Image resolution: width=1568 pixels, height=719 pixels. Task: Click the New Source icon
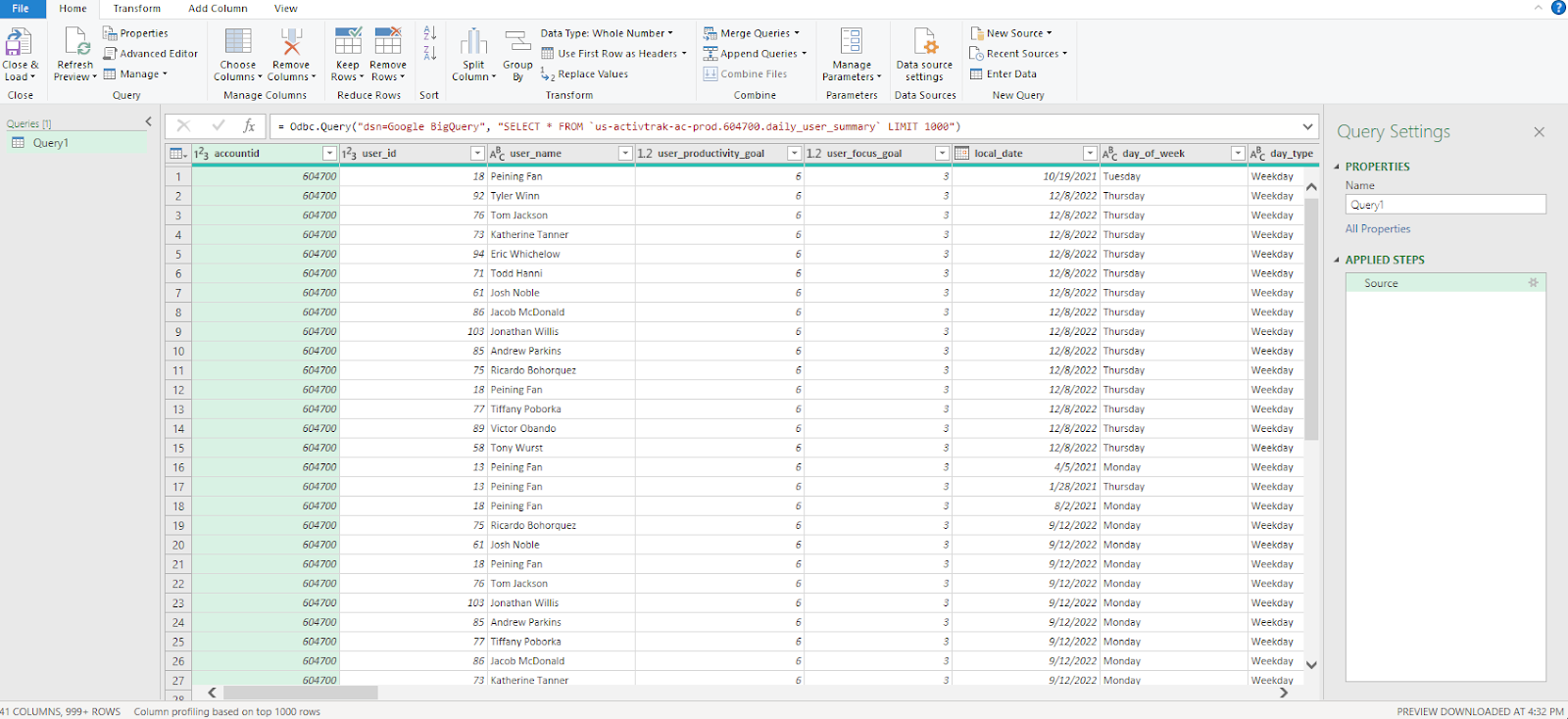976,33
